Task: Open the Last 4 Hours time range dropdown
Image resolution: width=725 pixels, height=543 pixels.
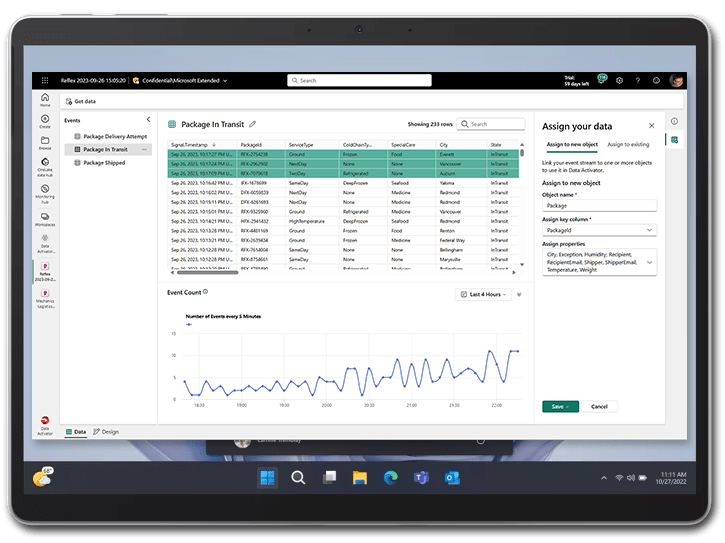Action: coord(483,294)
